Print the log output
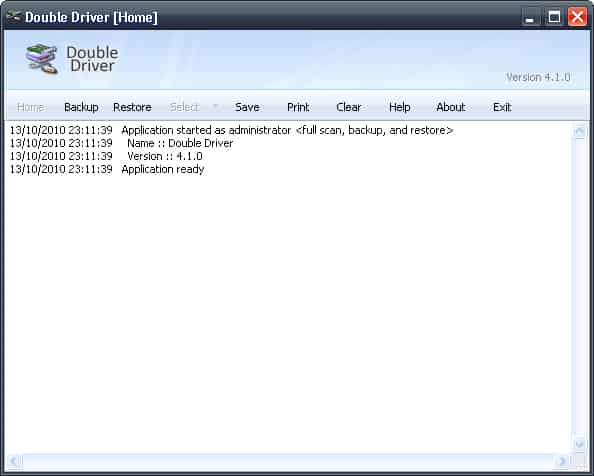 click(x=298, y=107)
